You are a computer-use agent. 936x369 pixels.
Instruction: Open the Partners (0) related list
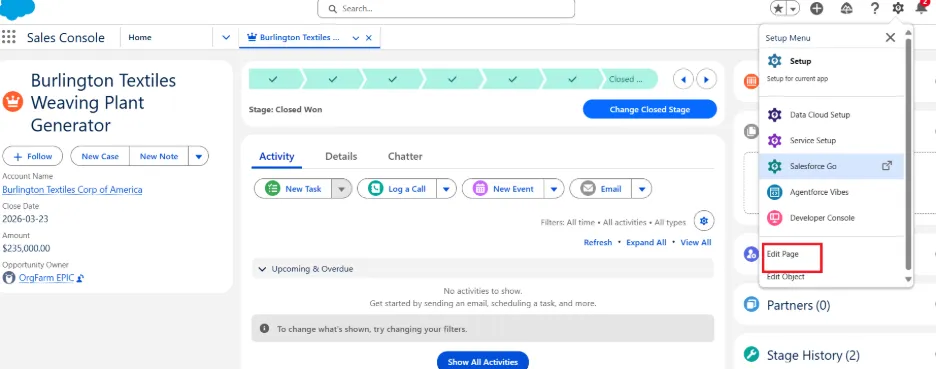798,305
